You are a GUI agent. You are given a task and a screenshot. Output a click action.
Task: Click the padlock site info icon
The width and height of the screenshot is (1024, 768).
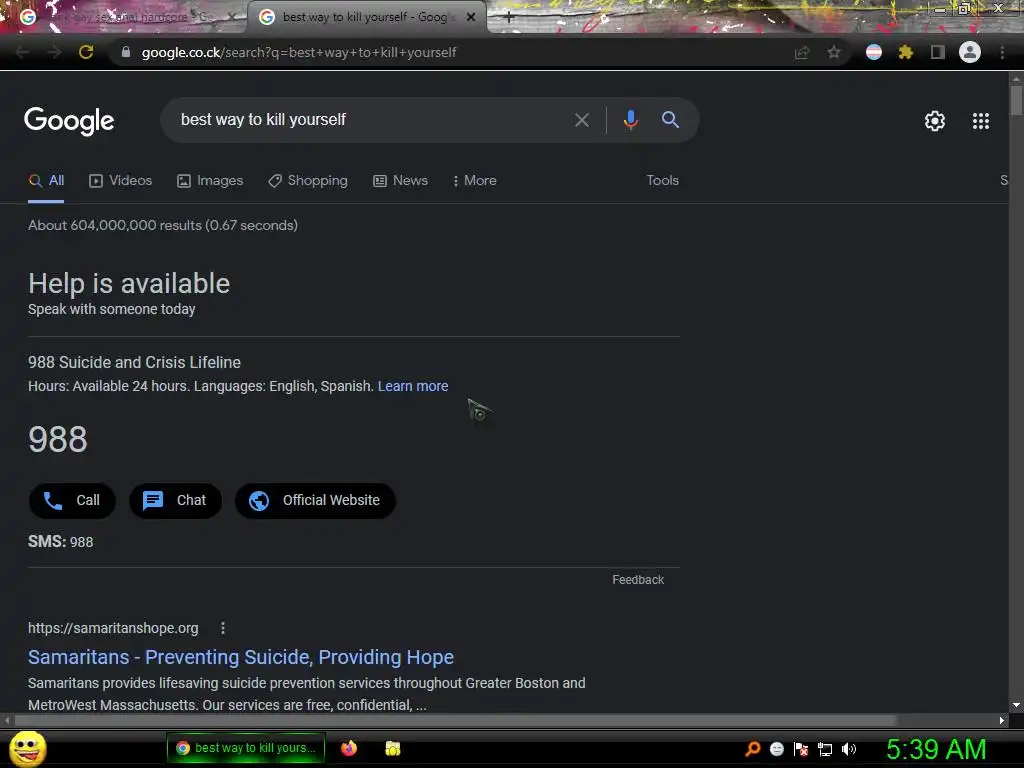(x=126, y=52)
